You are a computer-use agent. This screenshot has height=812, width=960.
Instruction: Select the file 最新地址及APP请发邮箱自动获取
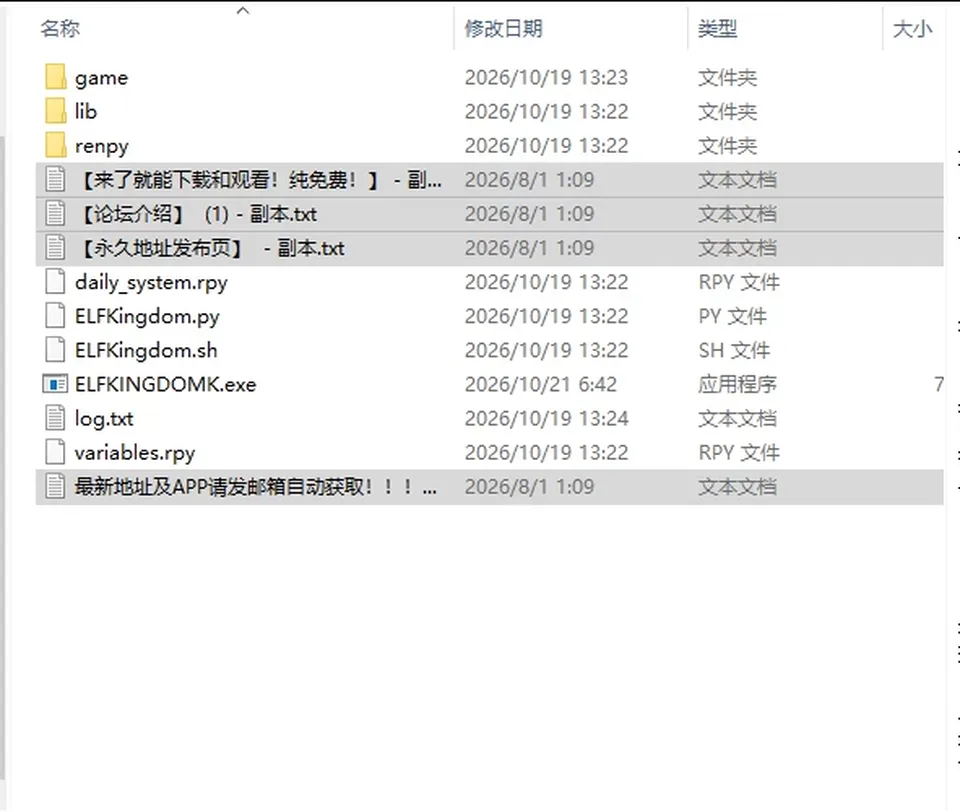click(x=256, y=487)
